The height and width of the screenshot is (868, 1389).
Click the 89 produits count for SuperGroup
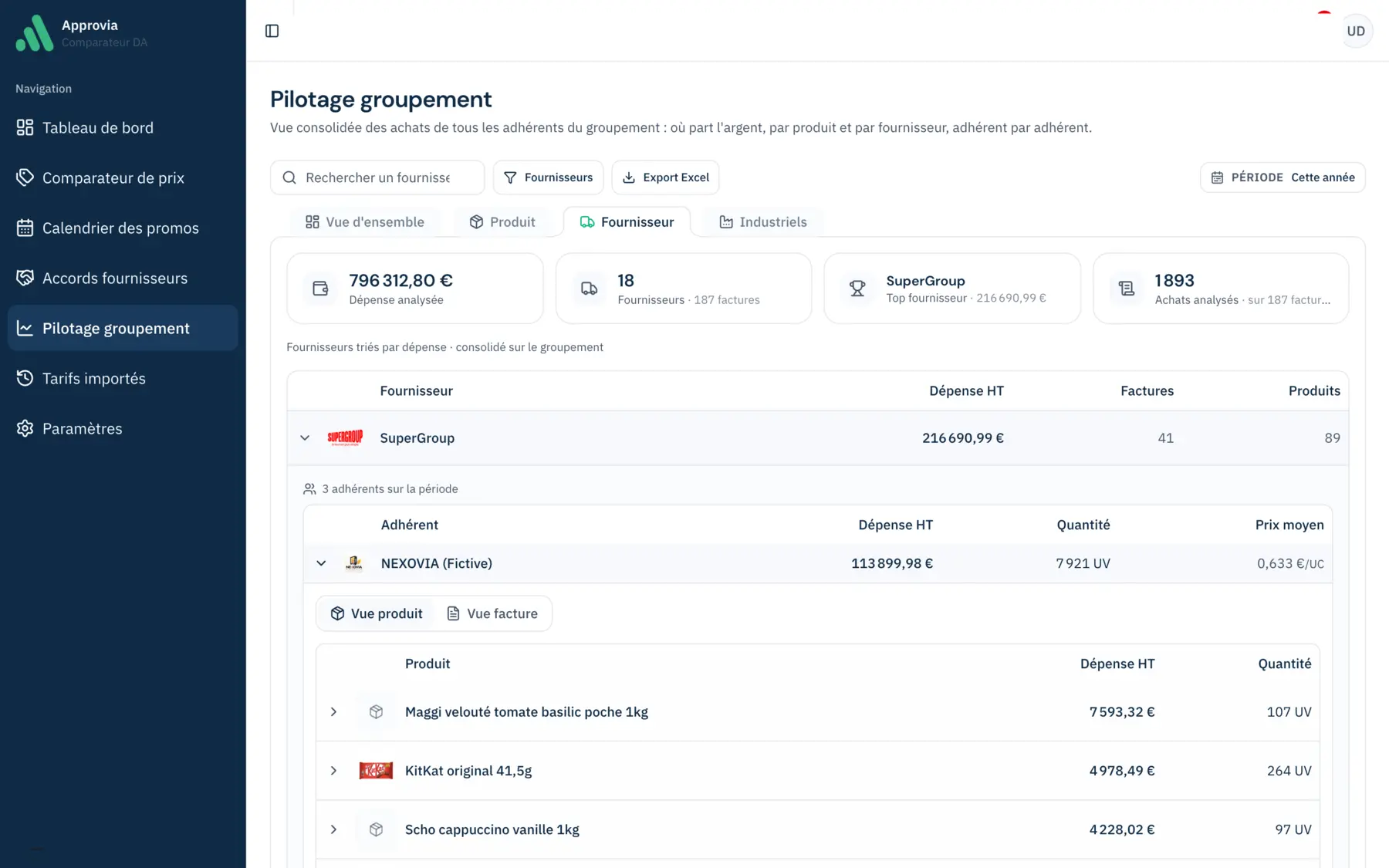tap(1332, 437)
